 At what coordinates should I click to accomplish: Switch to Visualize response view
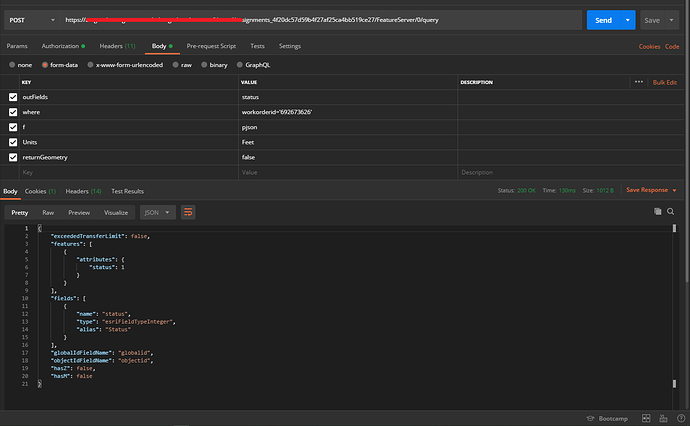tap(116, 213)
